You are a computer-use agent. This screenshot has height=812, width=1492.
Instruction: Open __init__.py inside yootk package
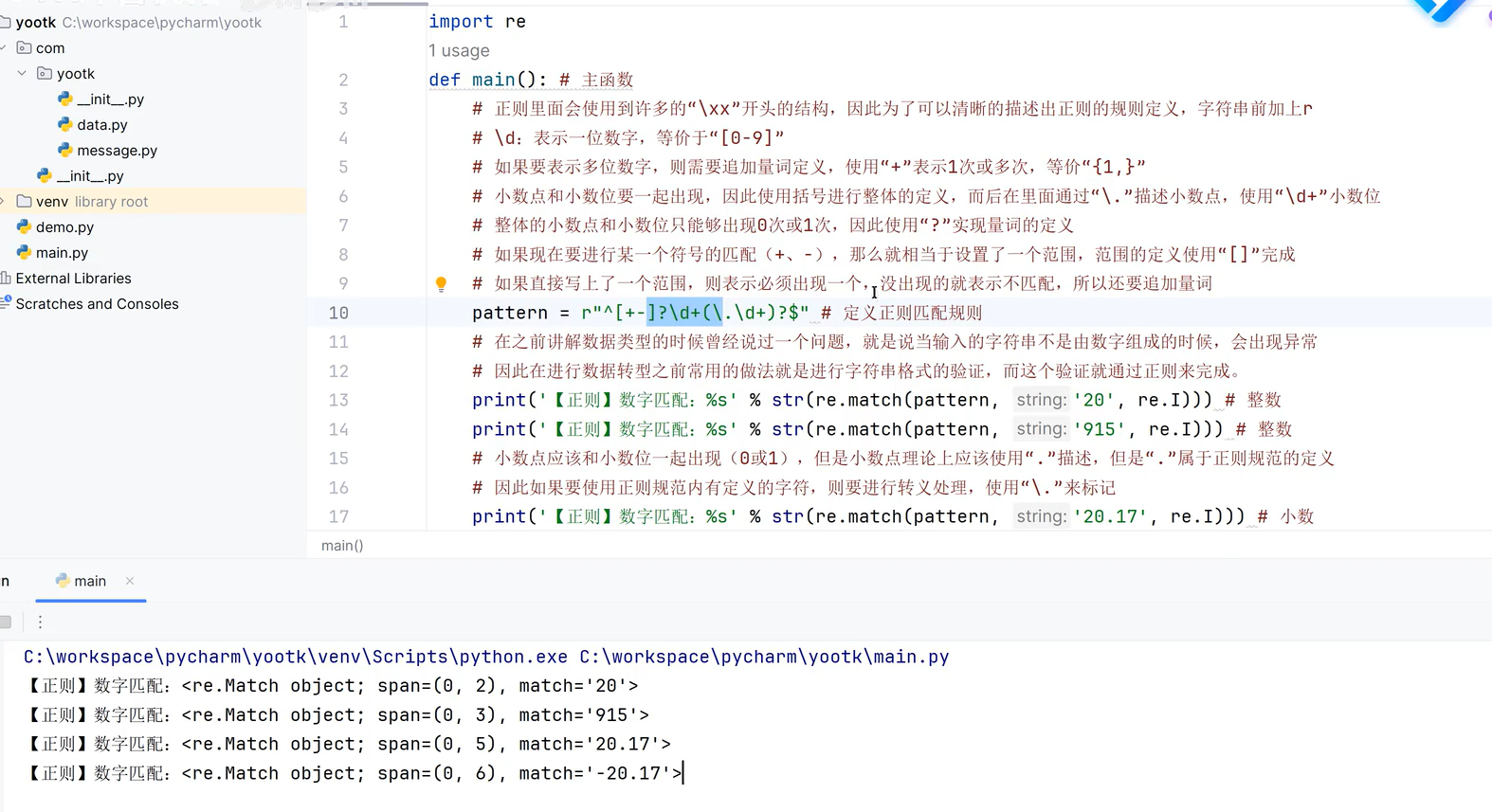(x=110, y=99)
